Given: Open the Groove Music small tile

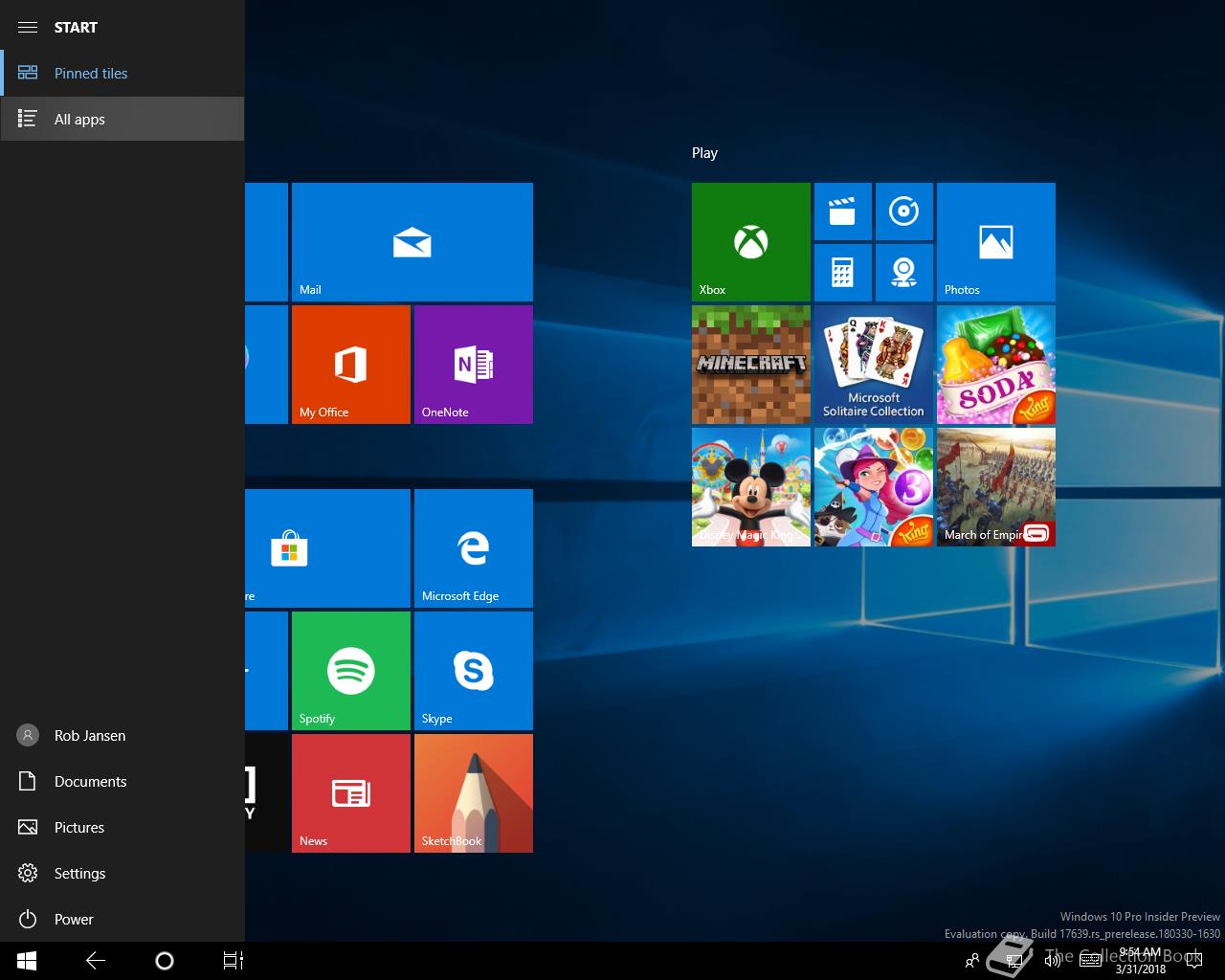Looking at the screenshot, I should [x=903, y=212].
